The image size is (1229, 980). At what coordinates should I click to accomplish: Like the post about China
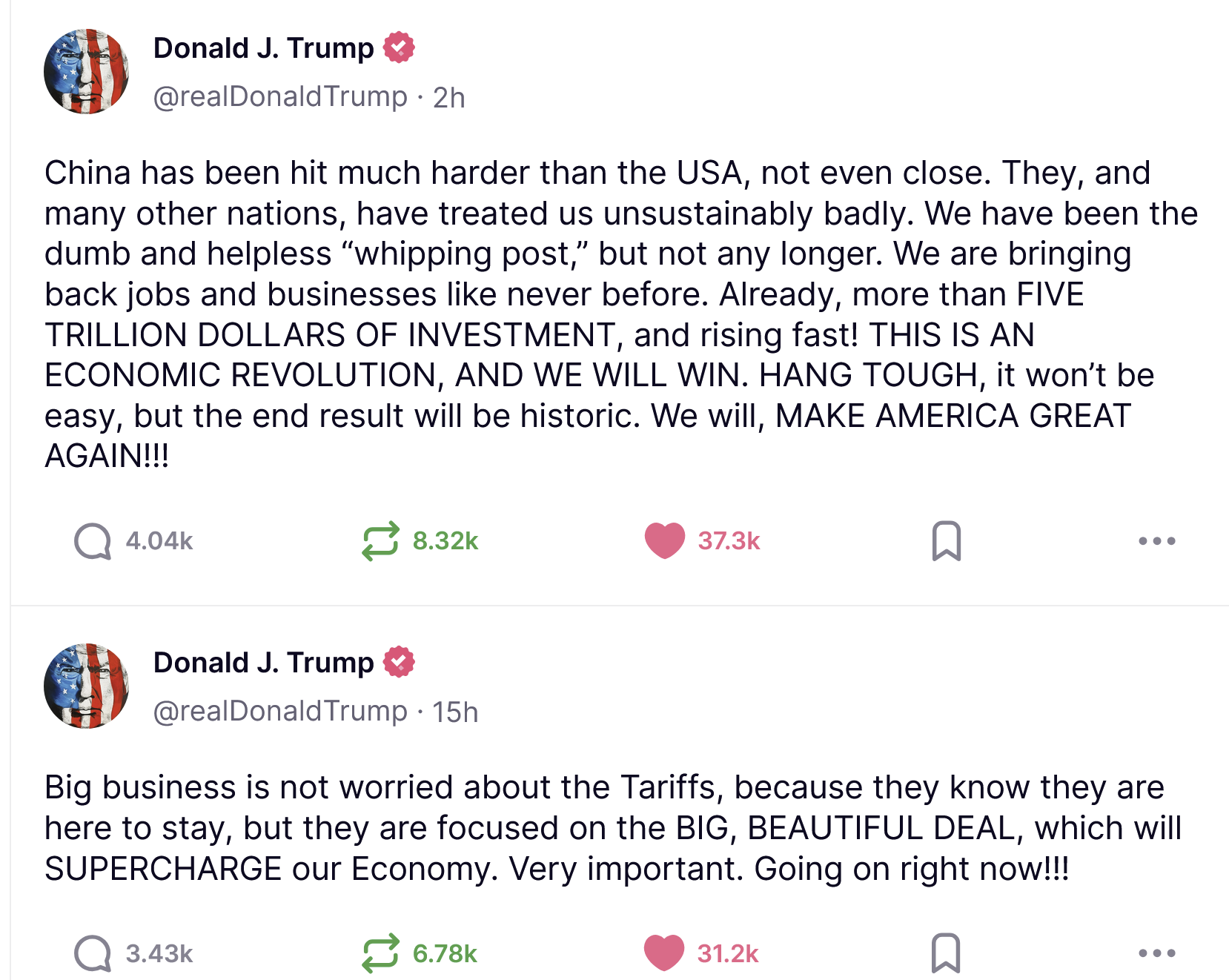click(x=665, y=541)
